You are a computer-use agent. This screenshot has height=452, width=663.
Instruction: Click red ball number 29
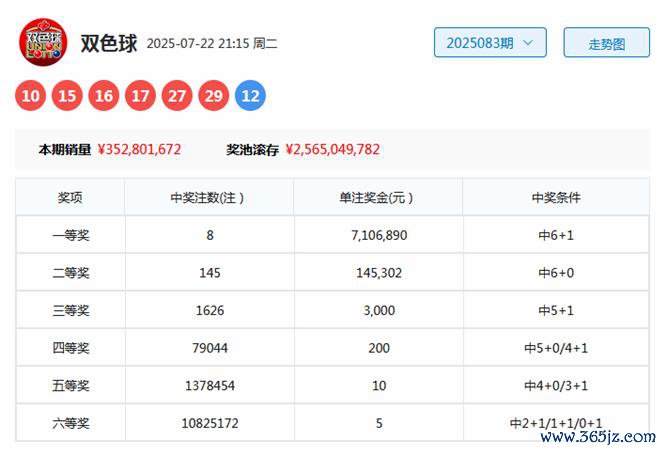point(214,96)
